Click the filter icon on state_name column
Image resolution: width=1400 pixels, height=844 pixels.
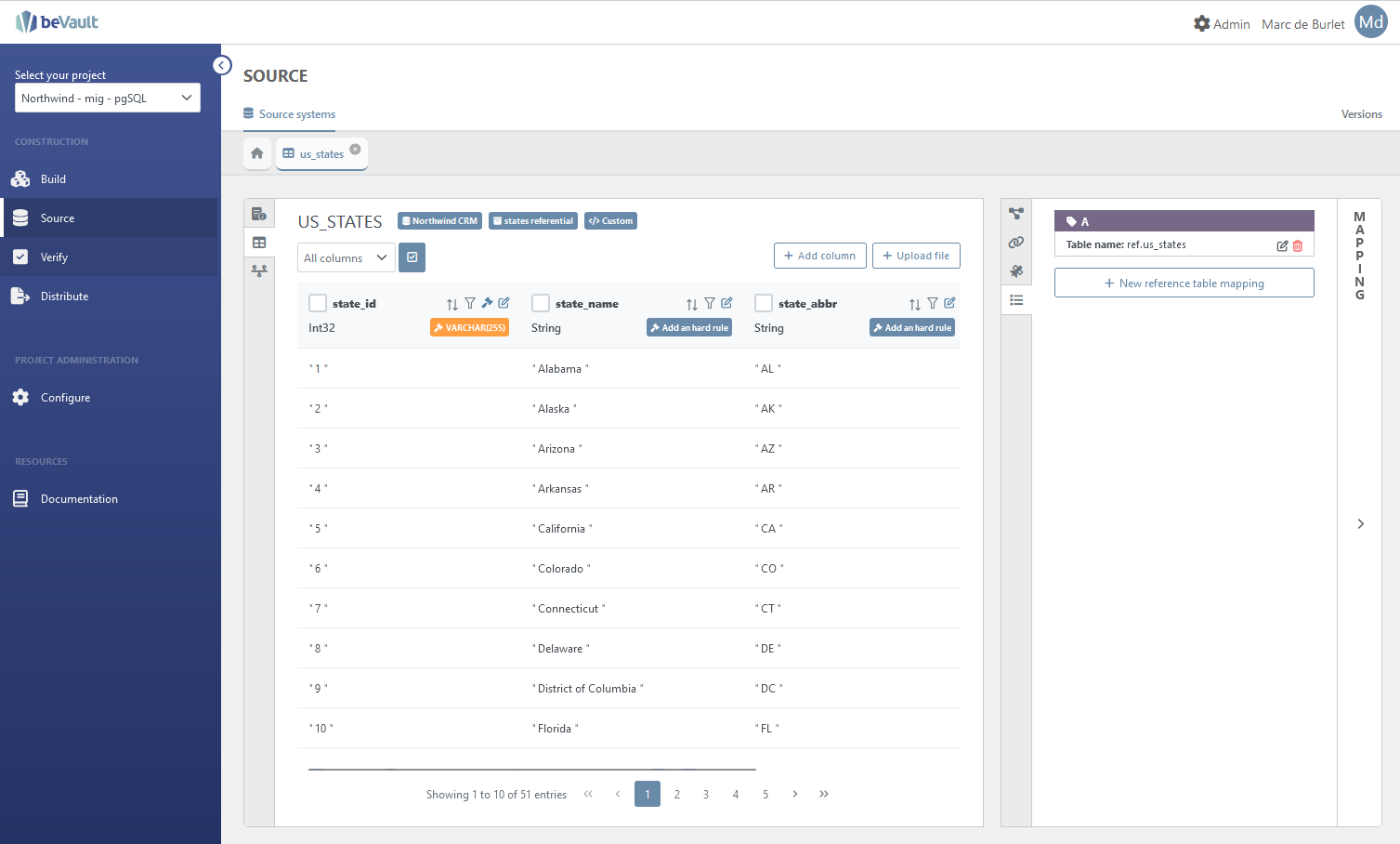click(710, 304)
